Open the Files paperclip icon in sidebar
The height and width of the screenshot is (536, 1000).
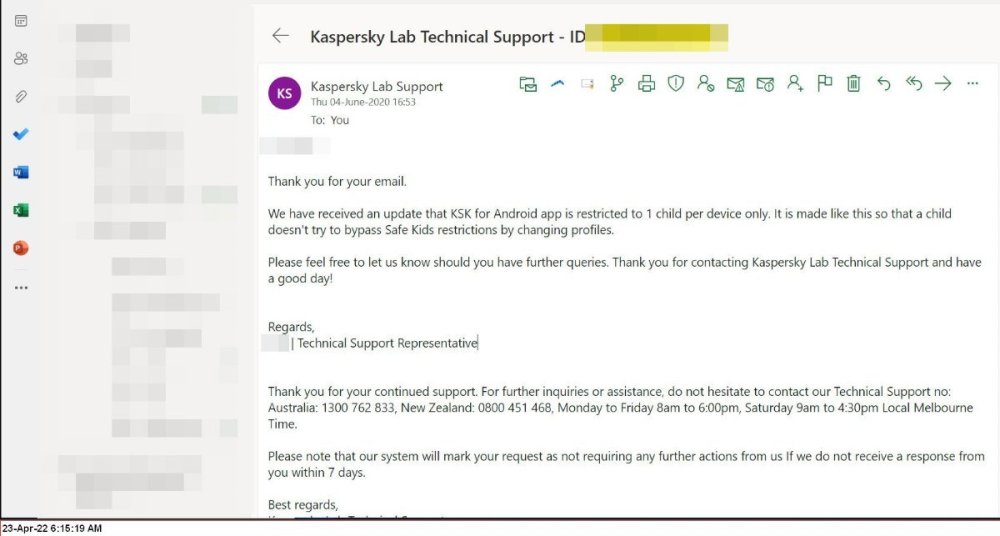coord(21,96)
